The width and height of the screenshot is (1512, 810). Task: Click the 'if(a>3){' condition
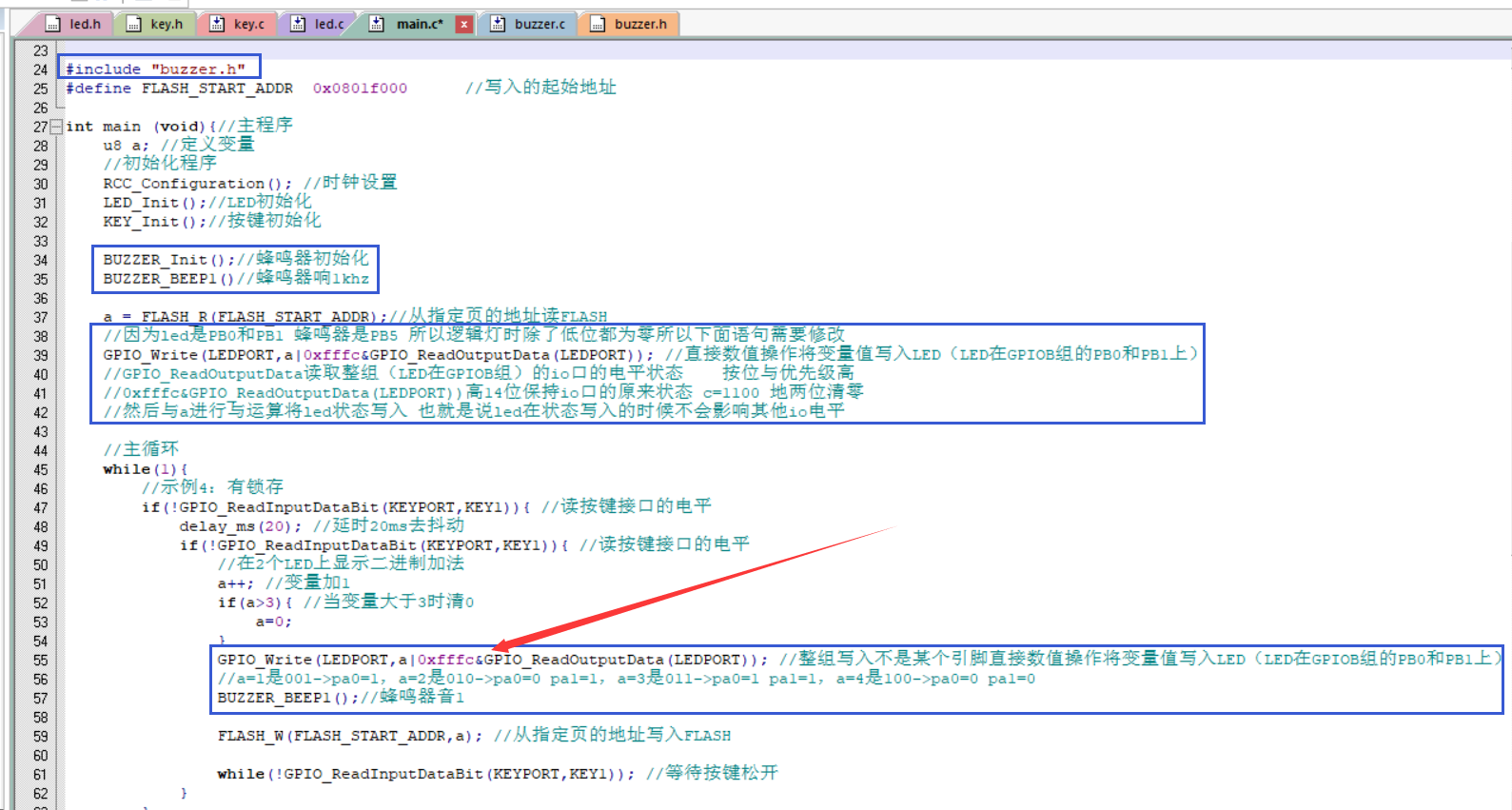click(x=255, y=602)
